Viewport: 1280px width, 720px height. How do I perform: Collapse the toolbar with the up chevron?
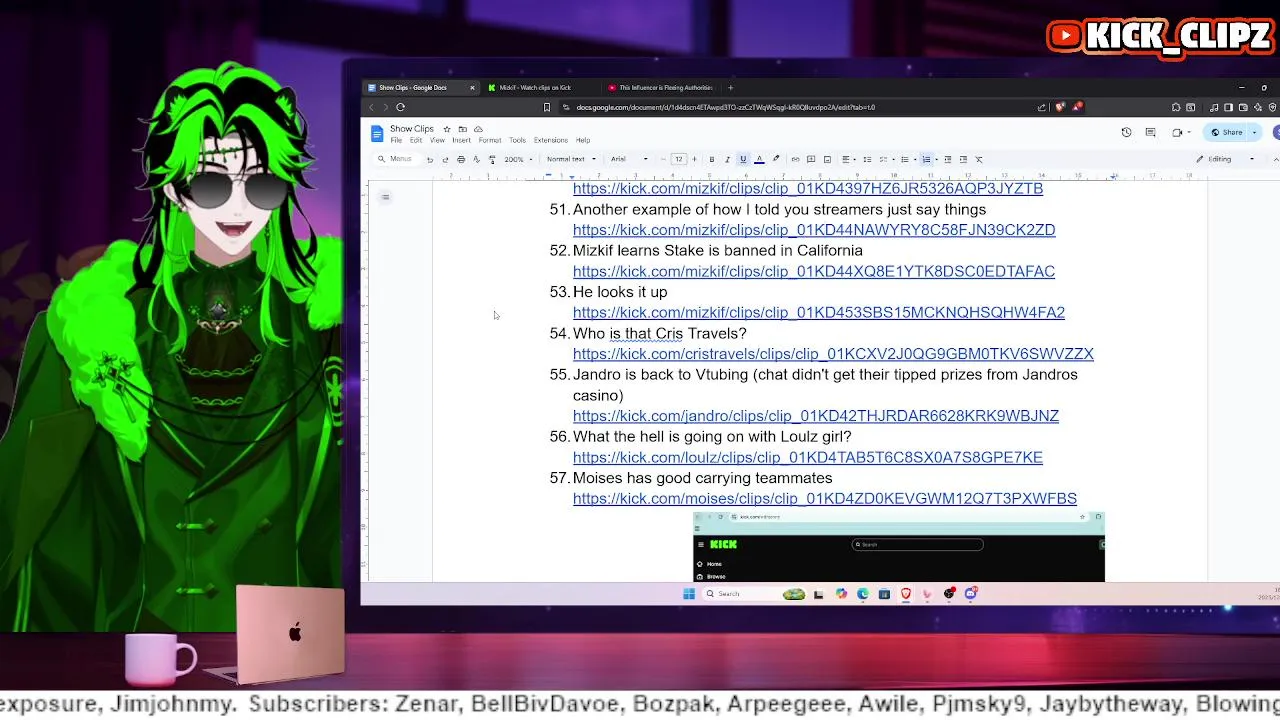1275,159
